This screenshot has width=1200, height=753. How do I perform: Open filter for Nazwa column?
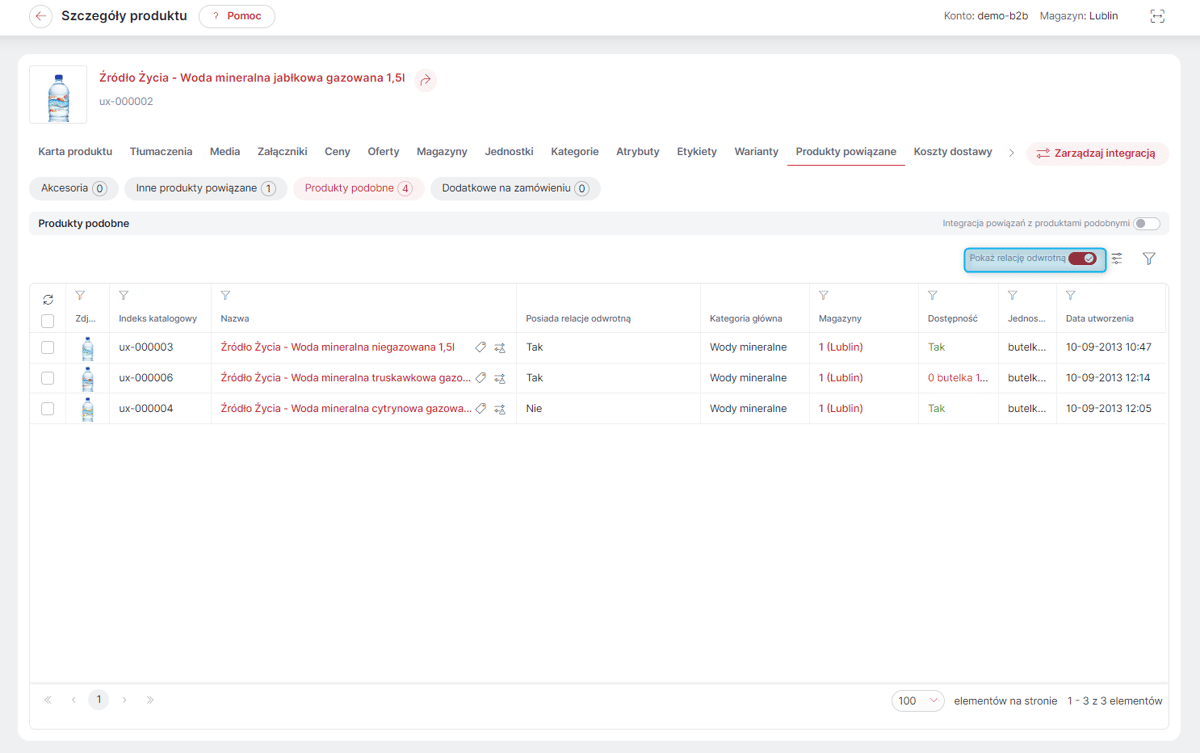(225, 296)
